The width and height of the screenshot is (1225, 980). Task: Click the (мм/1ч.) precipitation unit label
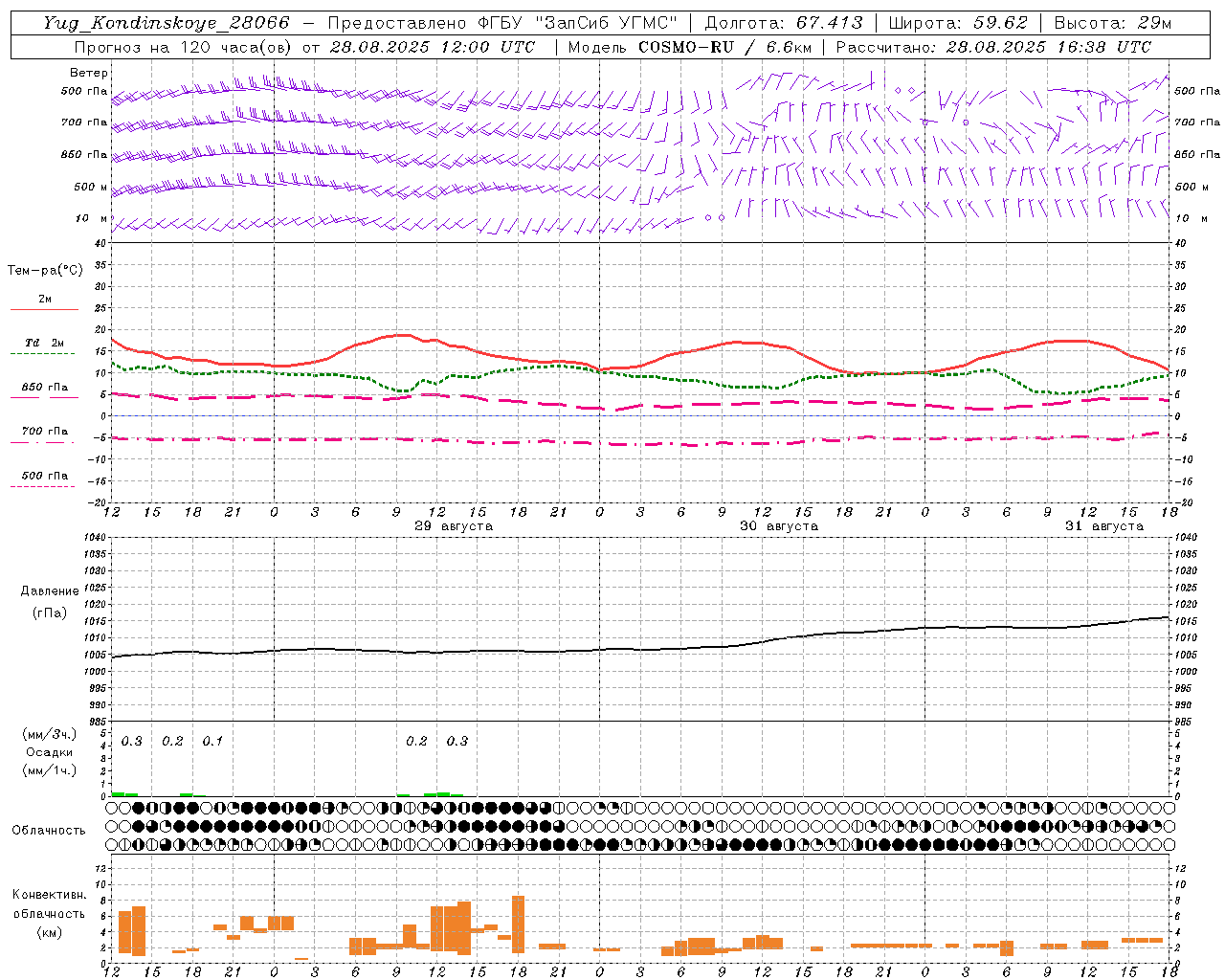pos(50,770)
